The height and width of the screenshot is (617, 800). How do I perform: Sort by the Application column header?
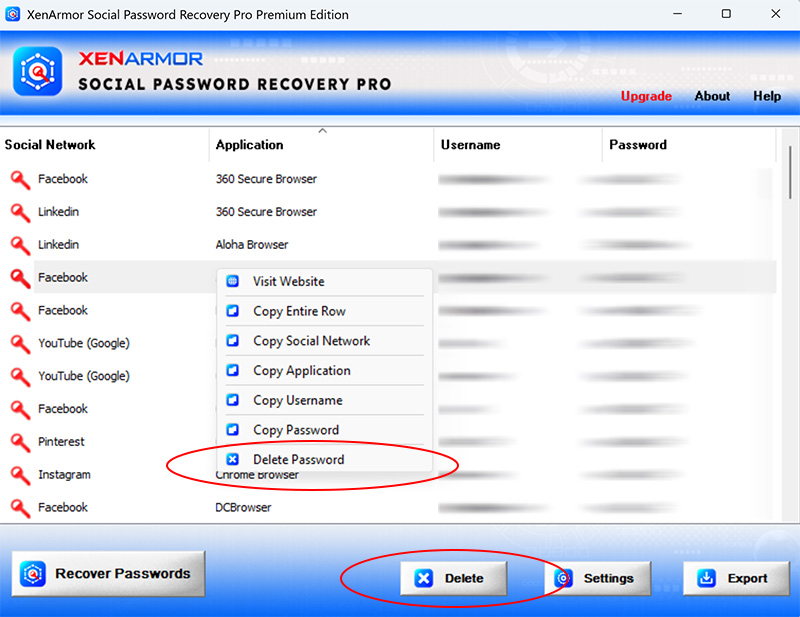tap(321, 145)
